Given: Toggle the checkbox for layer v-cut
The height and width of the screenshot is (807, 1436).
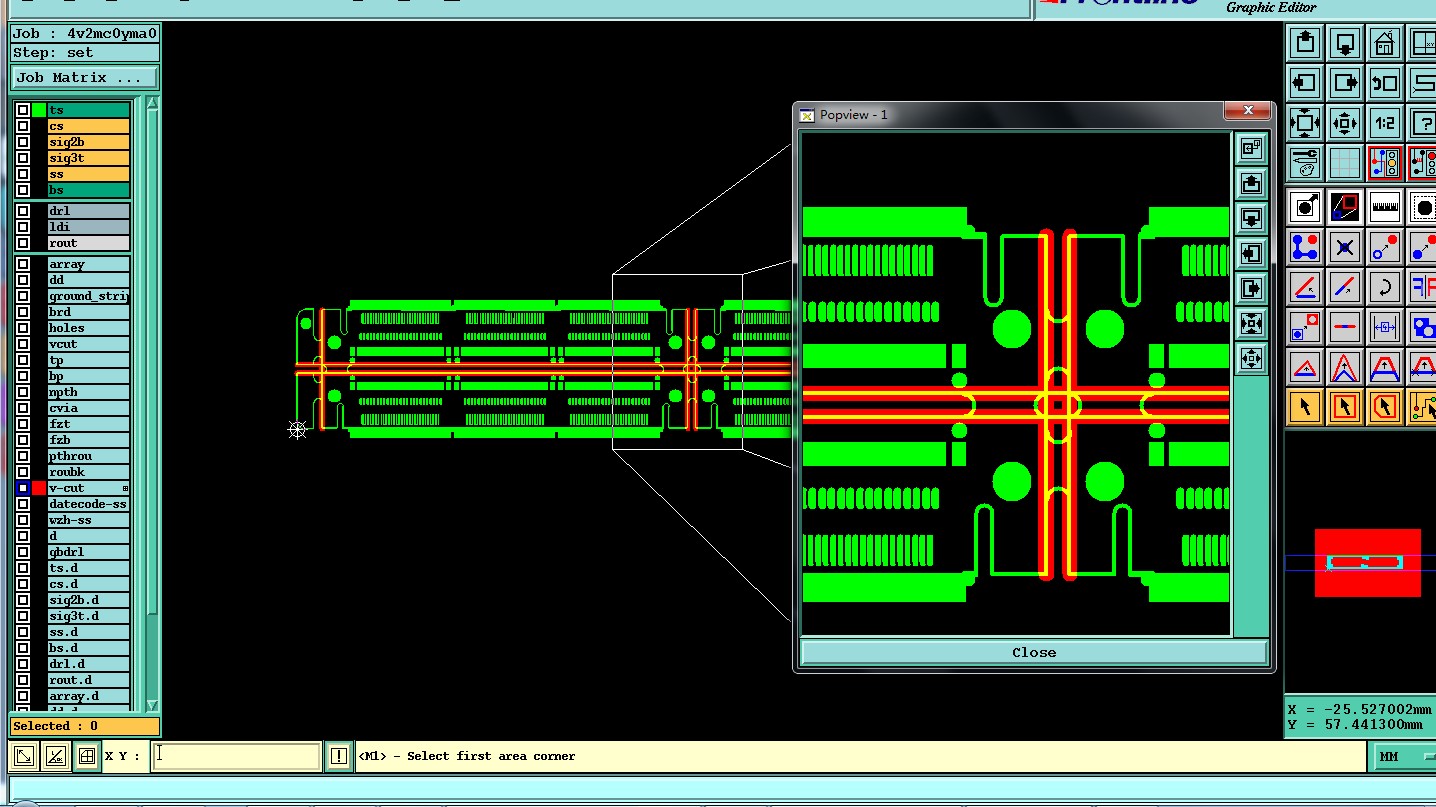Looking at the screenshot, I should pyautogui.click(x=23, y=488).
